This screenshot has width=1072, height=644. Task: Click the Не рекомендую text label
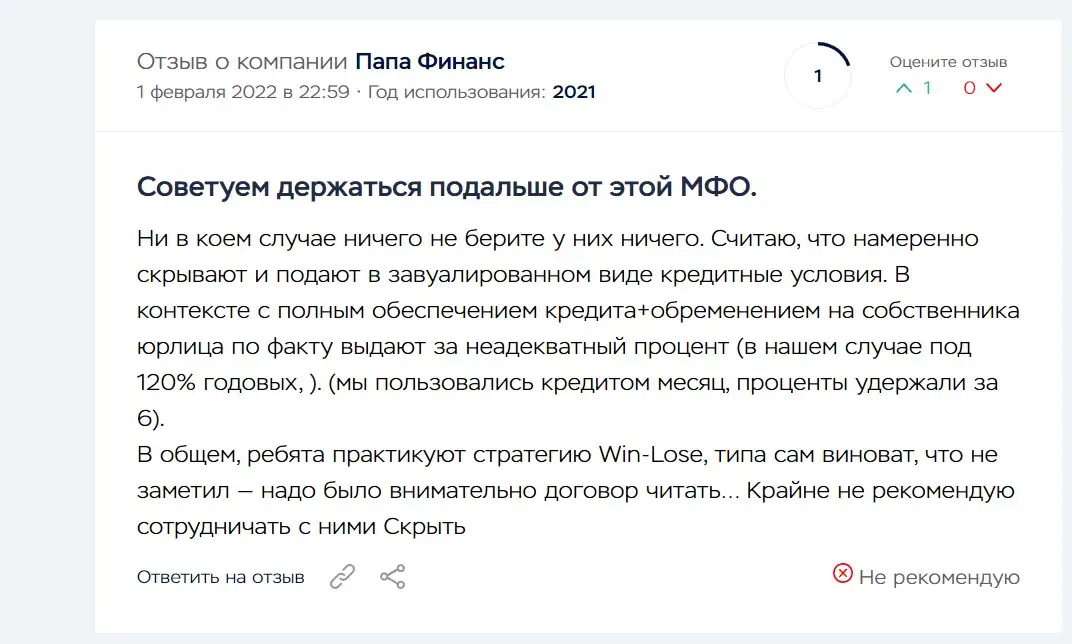pyautogui.click(x=939, y=578)
